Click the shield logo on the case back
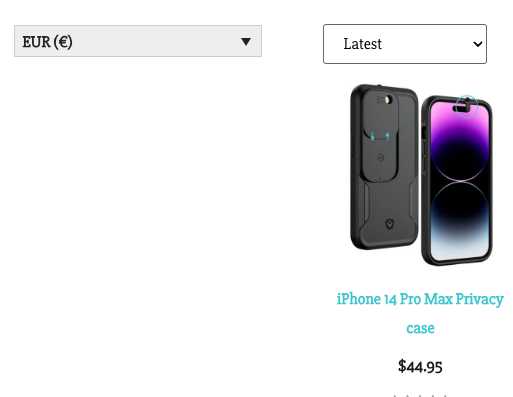The height and width of the screenshot is (397, 513). (390, 224)
